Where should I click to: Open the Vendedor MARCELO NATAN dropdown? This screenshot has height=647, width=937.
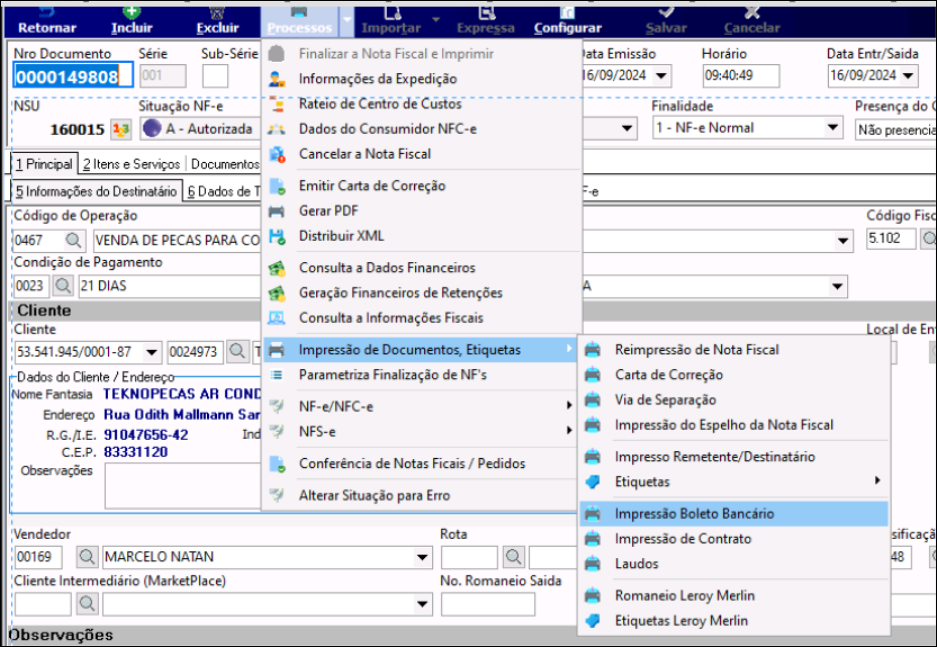[422, 557]
